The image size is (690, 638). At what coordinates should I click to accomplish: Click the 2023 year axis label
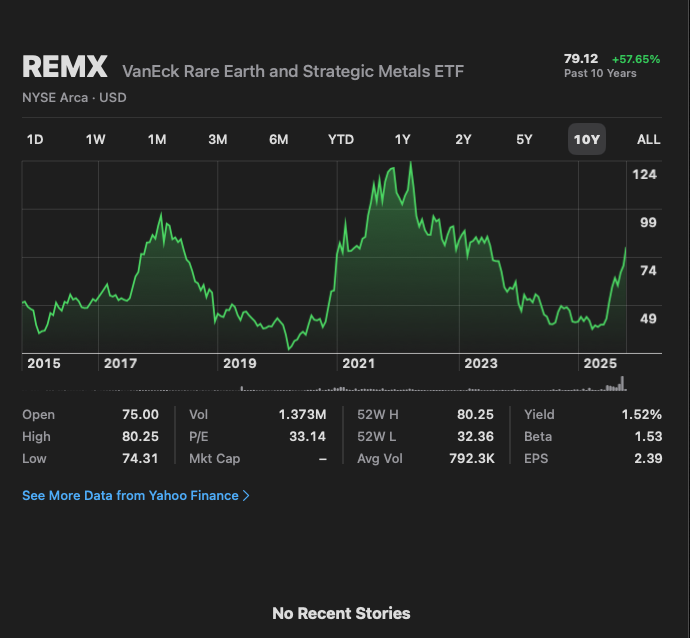481,363
